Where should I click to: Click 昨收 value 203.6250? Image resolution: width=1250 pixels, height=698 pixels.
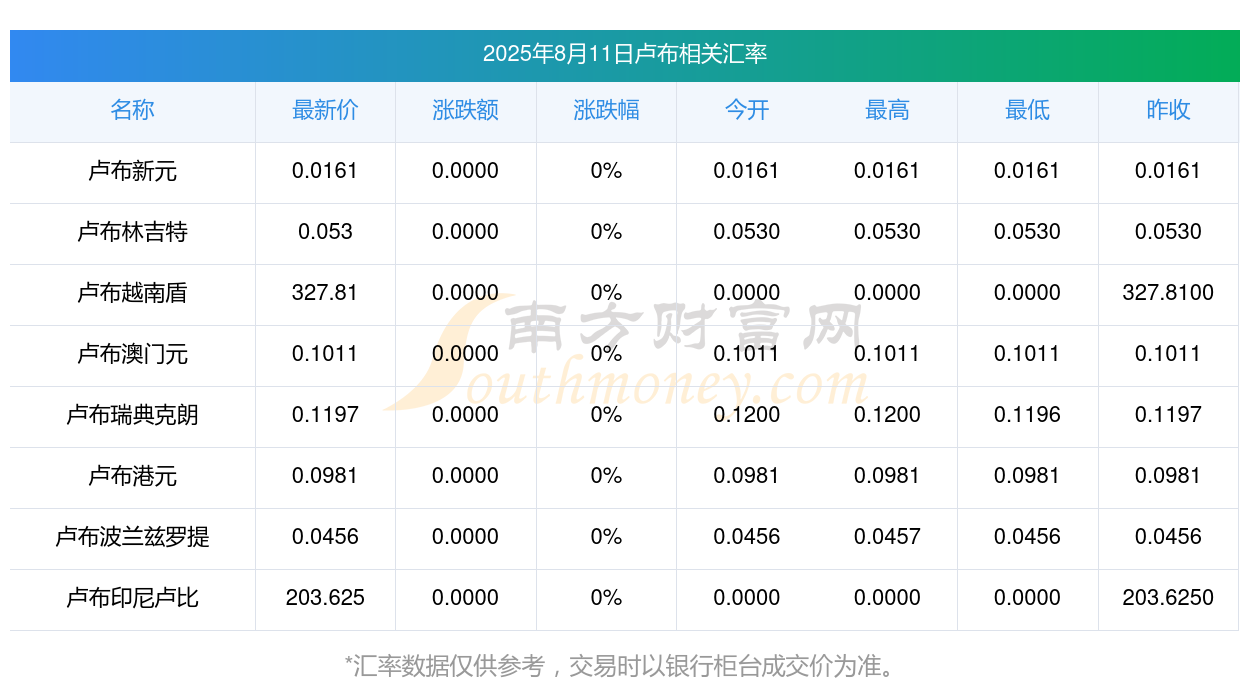(1168, 598)
